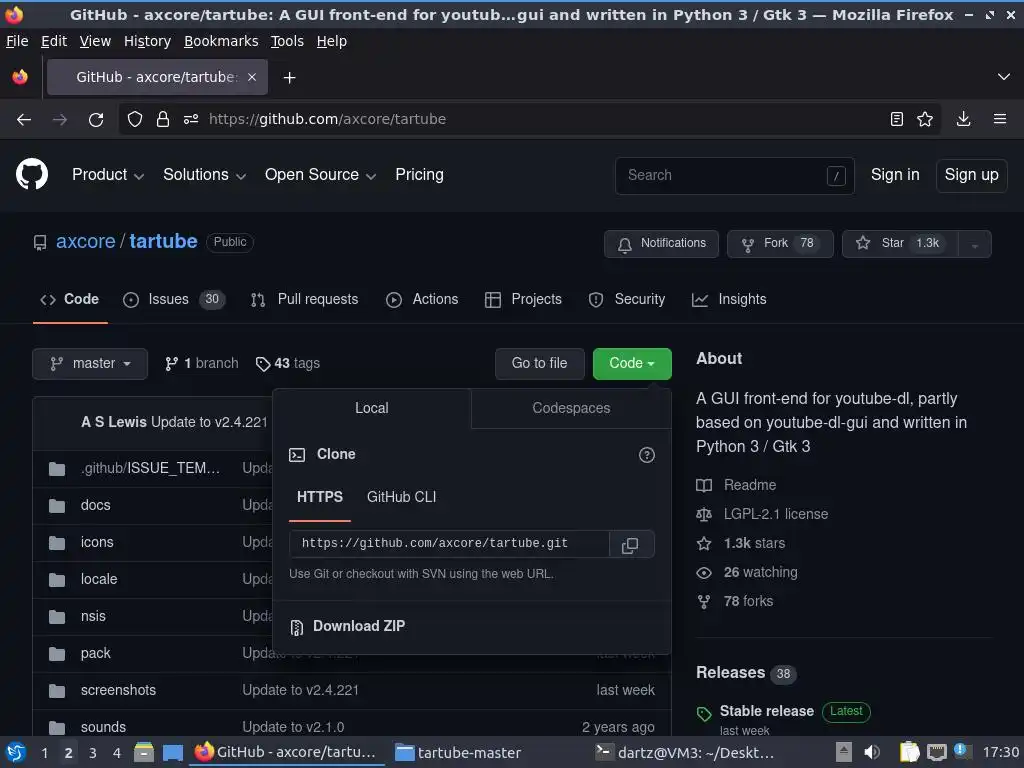Open the nsis folder

(93, 616)
